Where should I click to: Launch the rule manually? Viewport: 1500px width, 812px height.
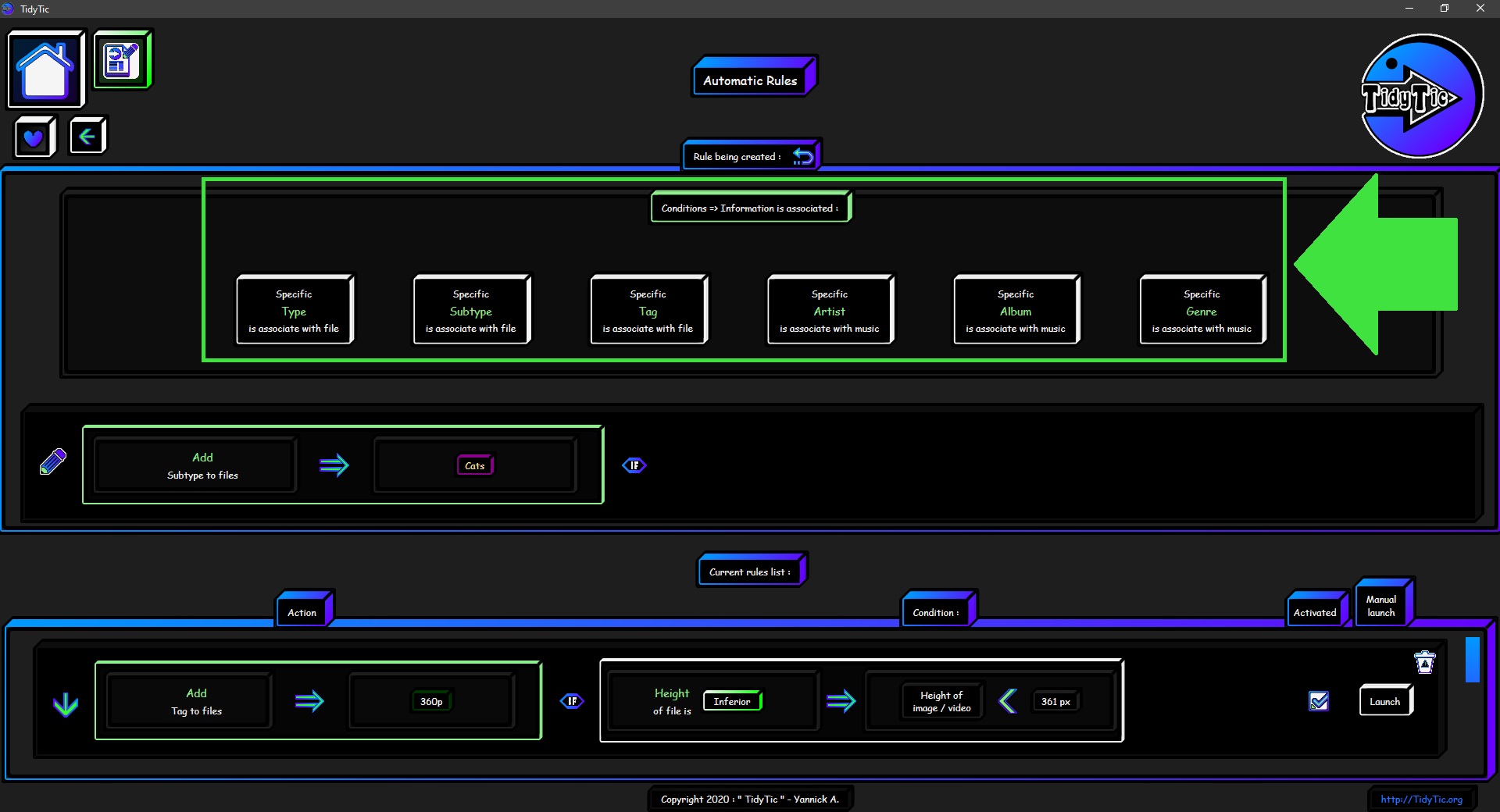pos(1384,701)
